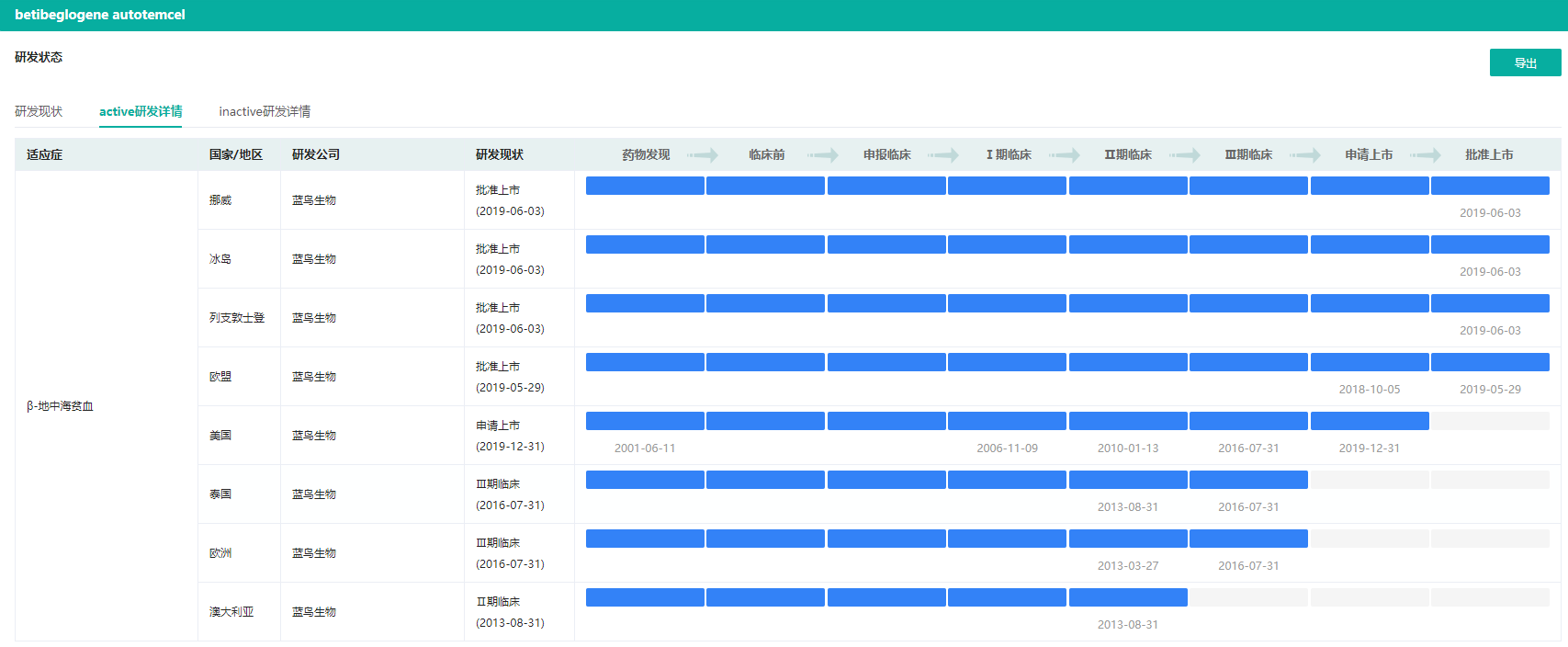Click the arrow icon after 申报临床 header
The height and width of the screenshot is (647, 1568).
(943, 155)
